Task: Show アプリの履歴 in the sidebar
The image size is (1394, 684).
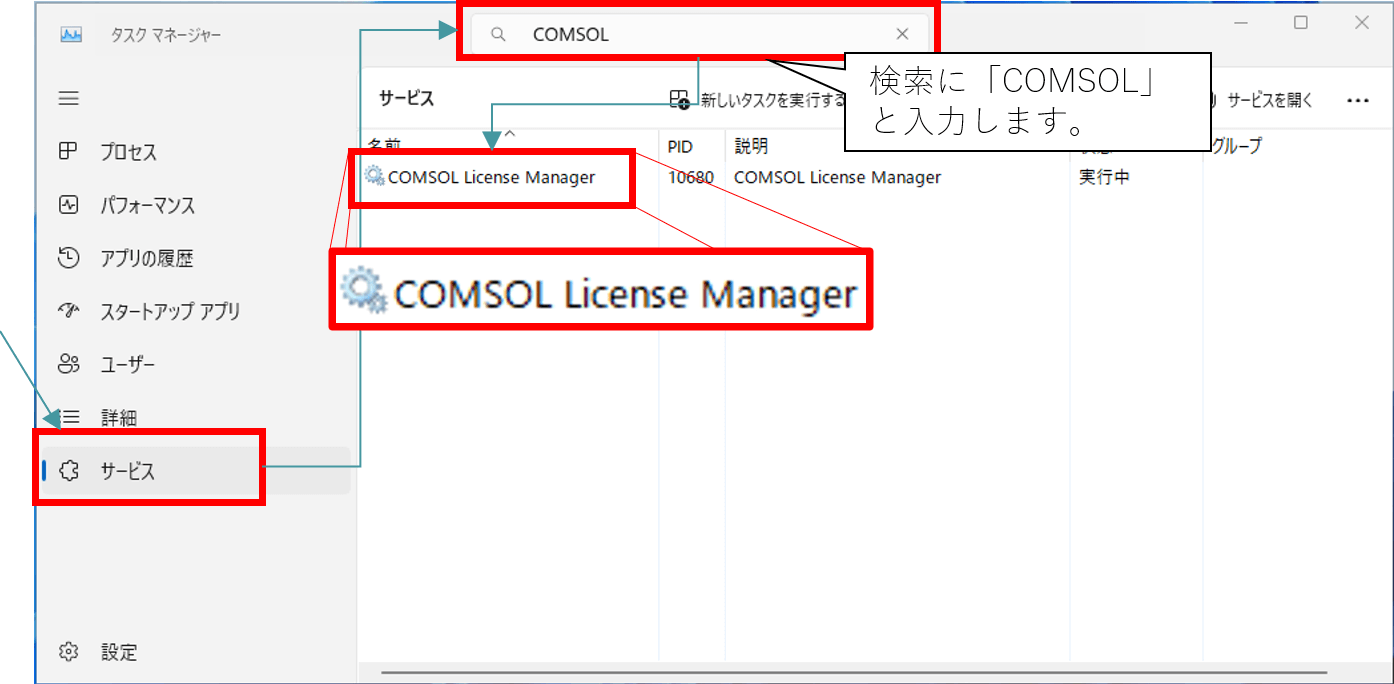Action: click(145, 258)
